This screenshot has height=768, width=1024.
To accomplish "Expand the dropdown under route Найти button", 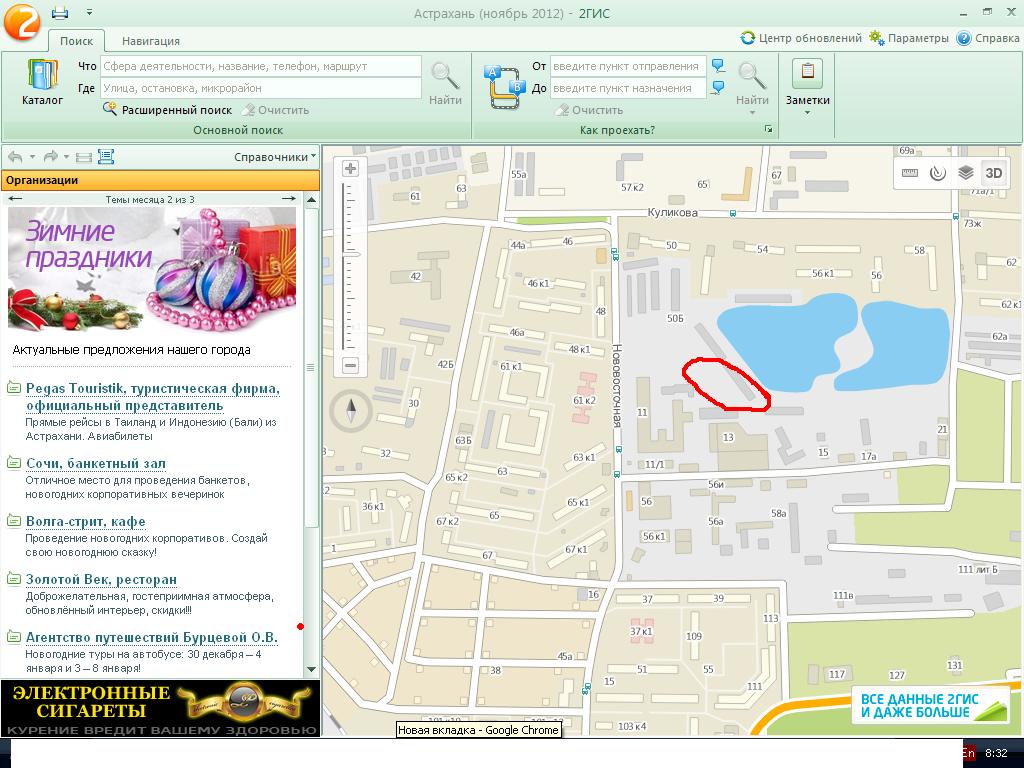I will coord(752,113).
